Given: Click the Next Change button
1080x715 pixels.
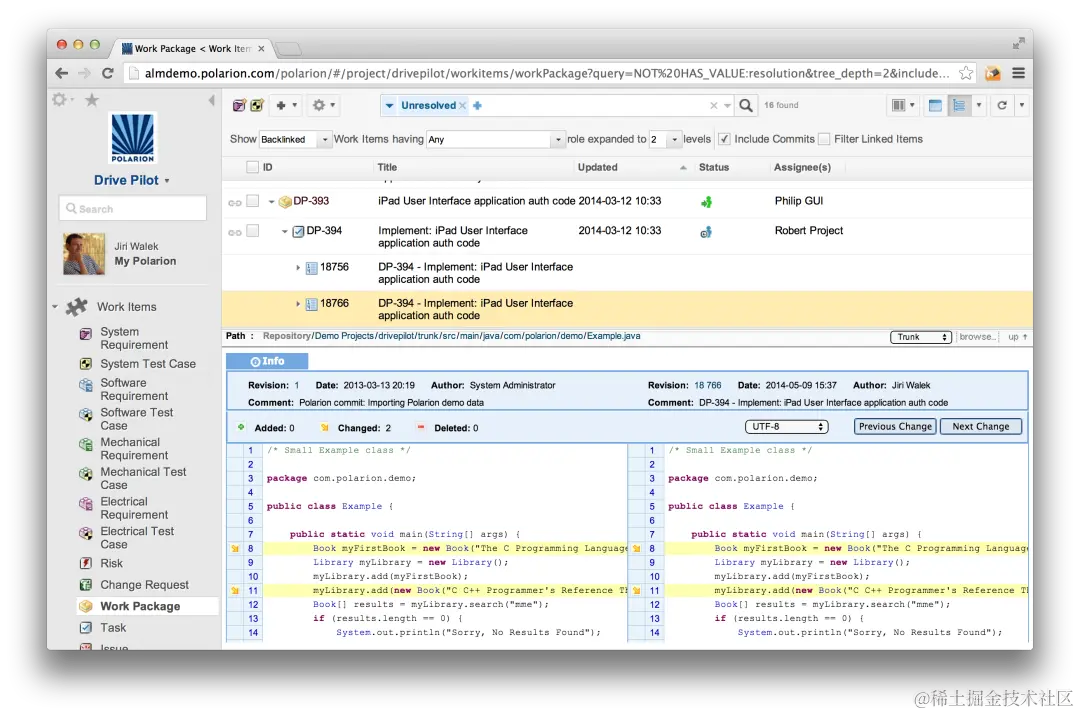Looking at the screenshot, I should point(981,426).
